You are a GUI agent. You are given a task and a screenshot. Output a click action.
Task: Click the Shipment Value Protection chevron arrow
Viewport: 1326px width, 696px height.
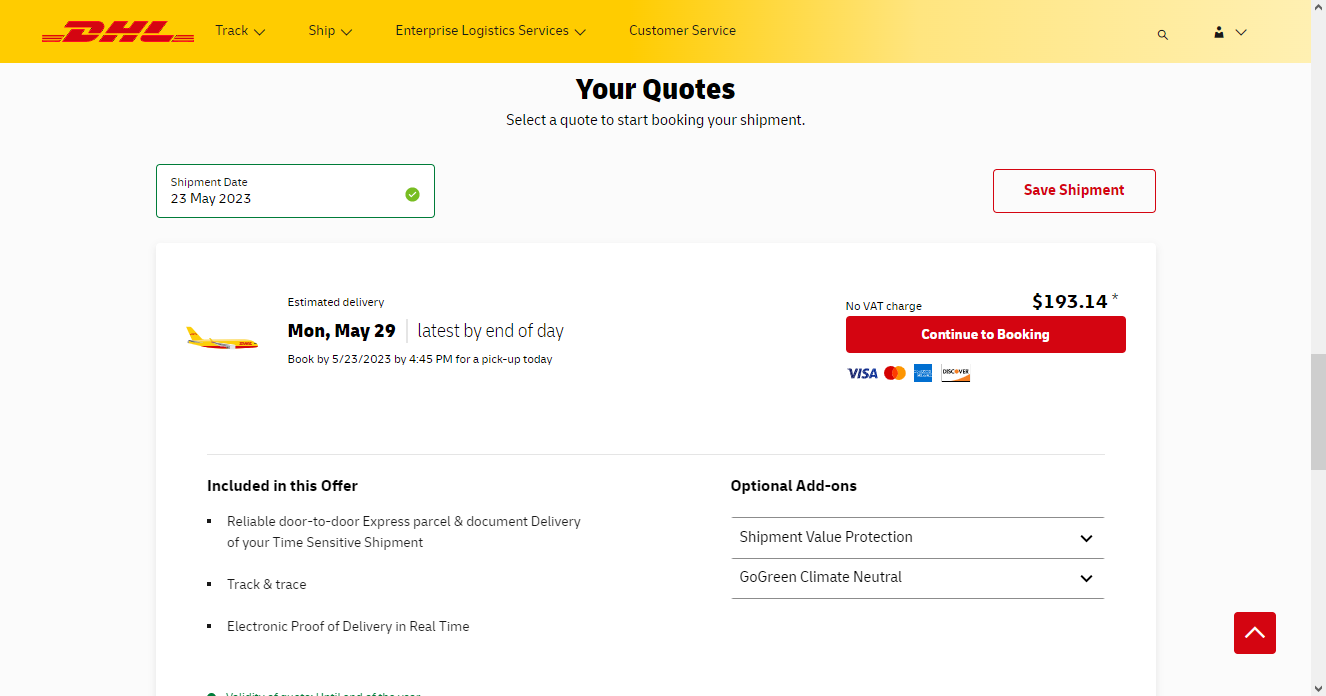1087,538
